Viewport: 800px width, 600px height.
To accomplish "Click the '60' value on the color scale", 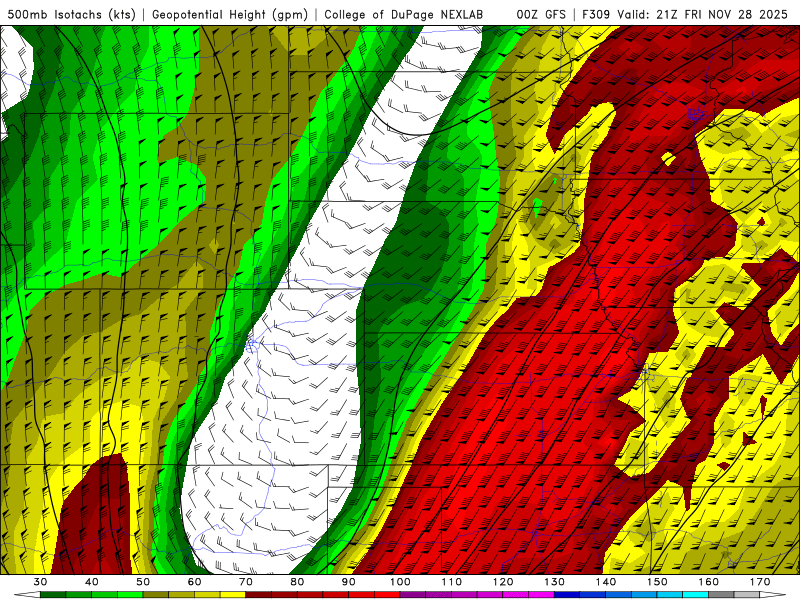I will (x=194, y=582).
